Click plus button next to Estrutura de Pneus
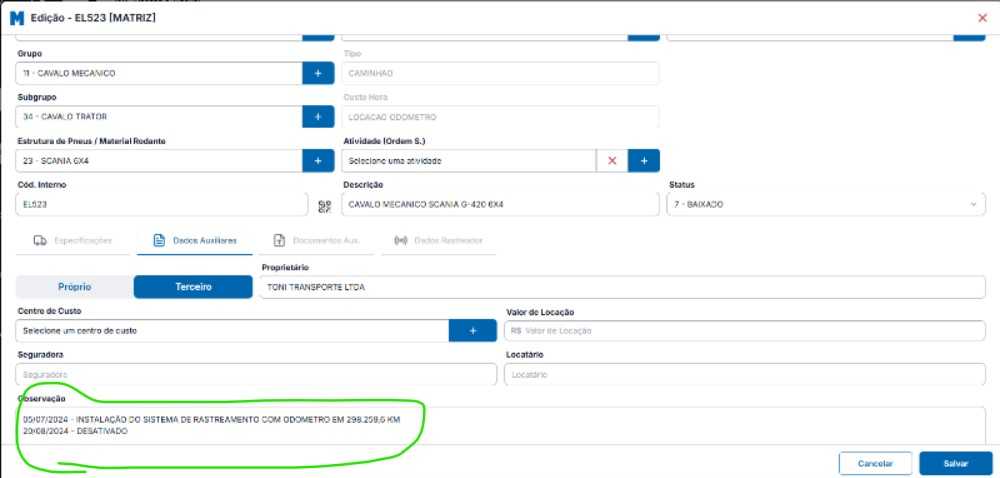This screenshot has height=478, width=1000. (x=317, y=160)
